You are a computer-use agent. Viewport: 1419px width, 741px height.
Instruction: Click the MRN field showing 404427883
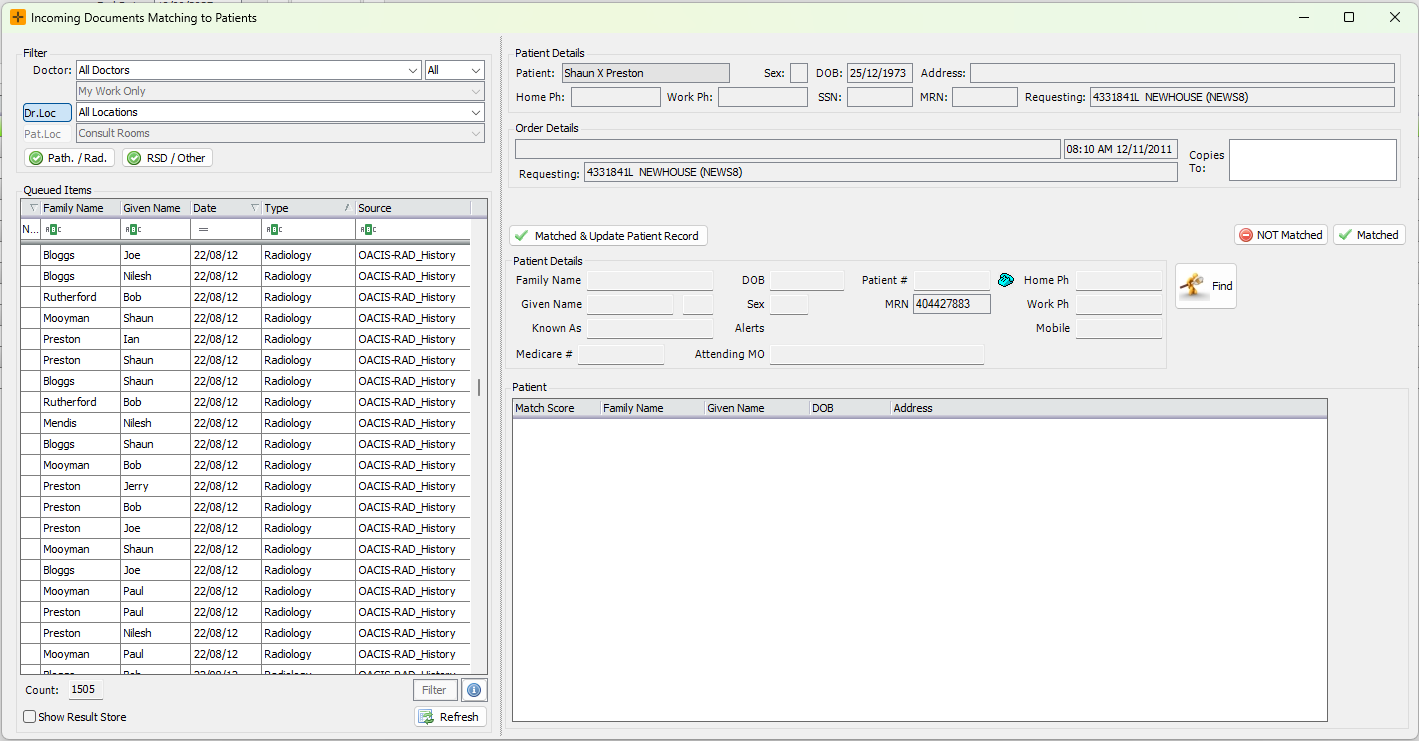[951, 304]
